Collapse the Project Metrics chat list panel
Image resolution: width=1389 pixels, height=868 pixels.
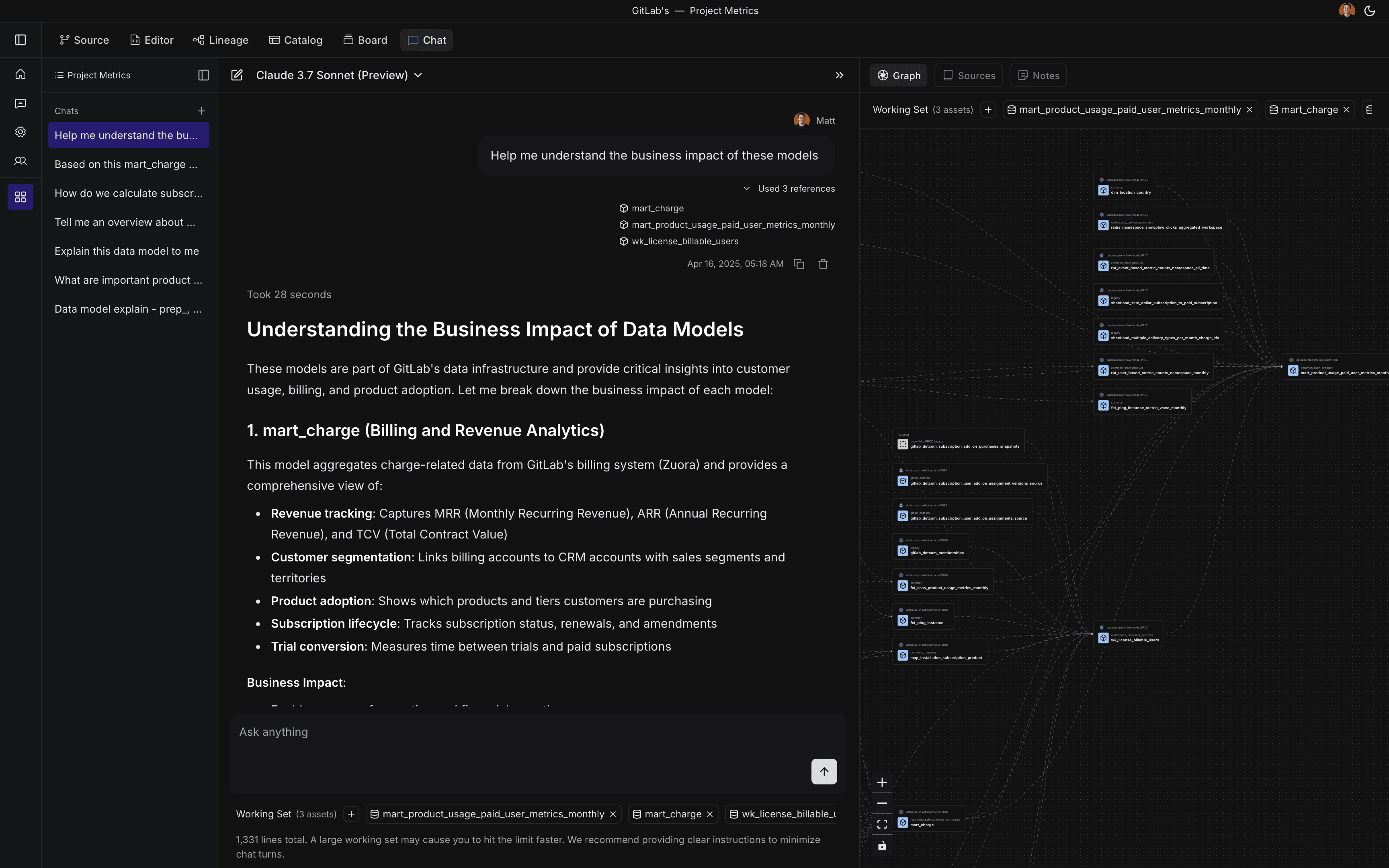[x=204, y=75]
